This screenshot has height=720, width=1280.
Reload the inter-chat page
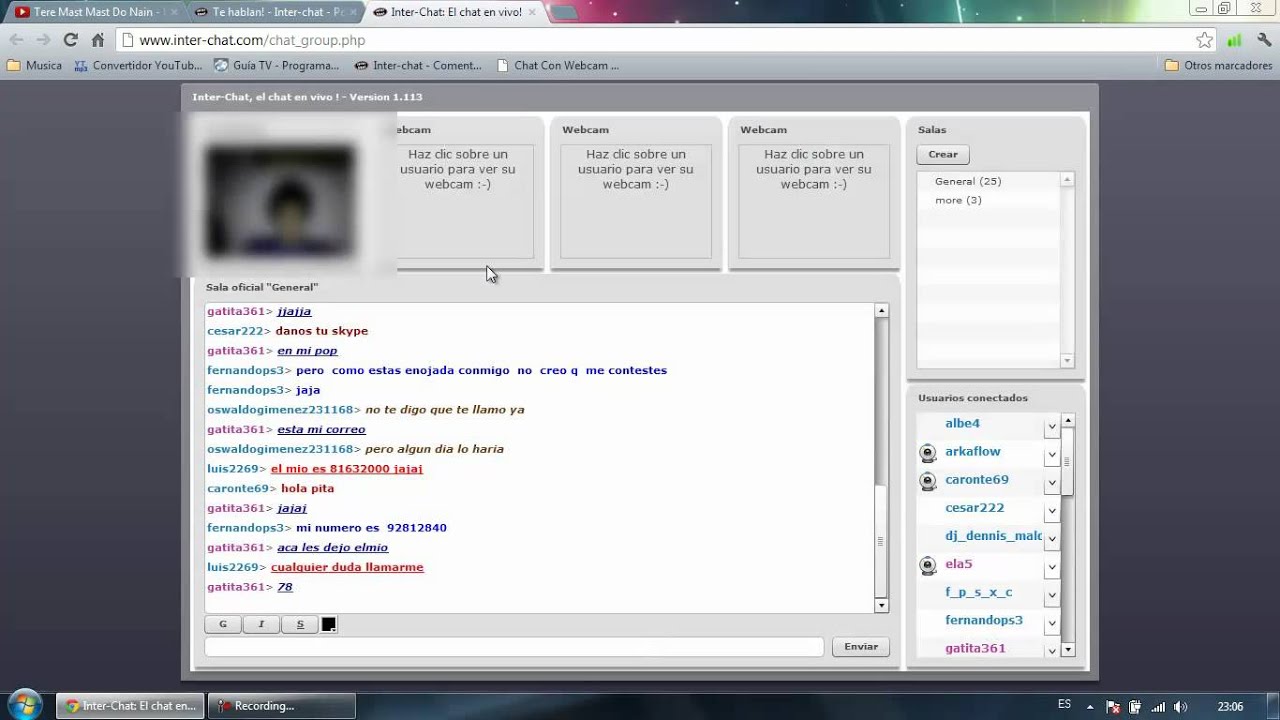[70, 40]
